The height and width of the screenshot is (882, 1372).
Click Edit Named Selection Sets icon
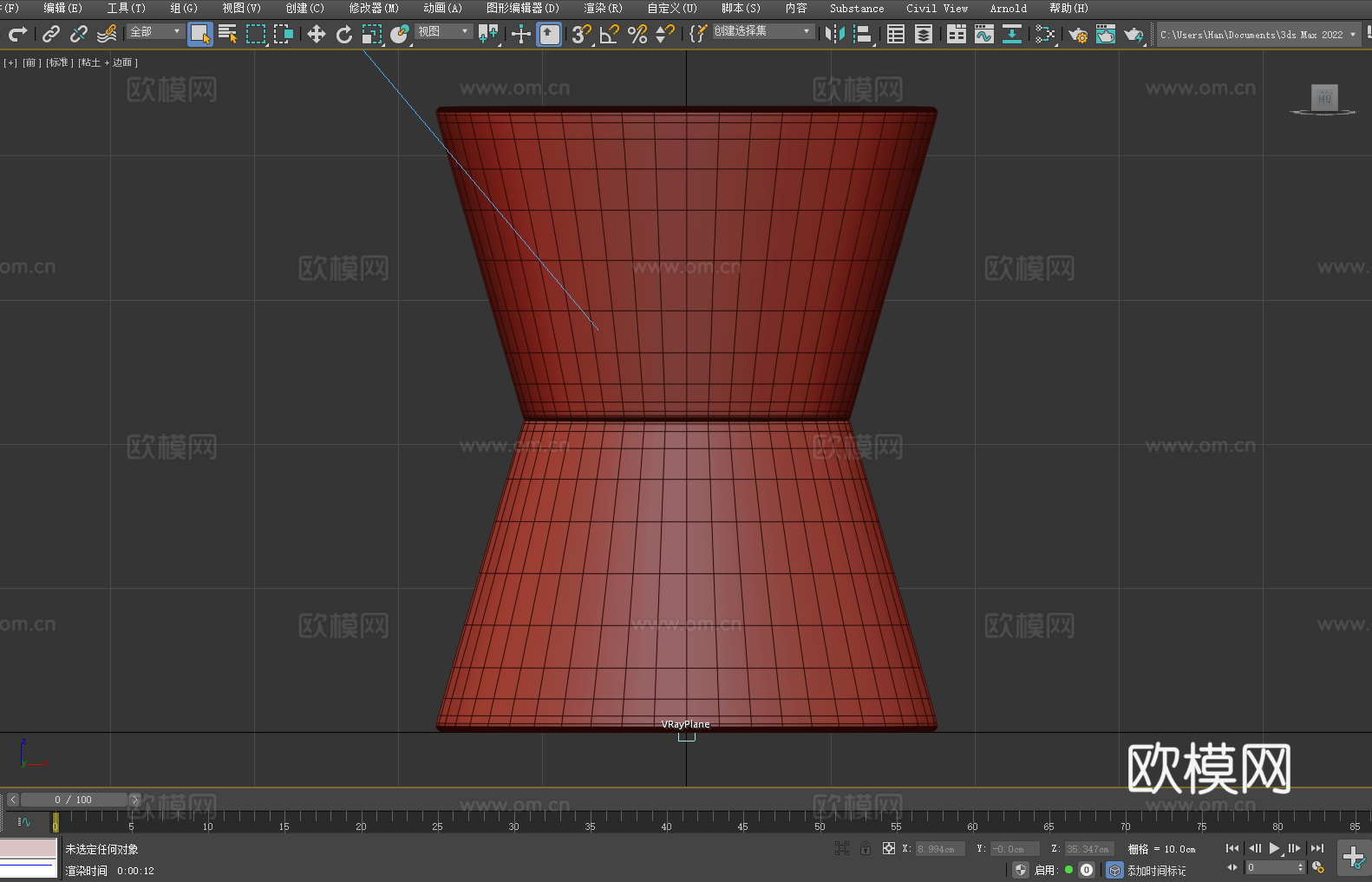click(x=698, y=34)
